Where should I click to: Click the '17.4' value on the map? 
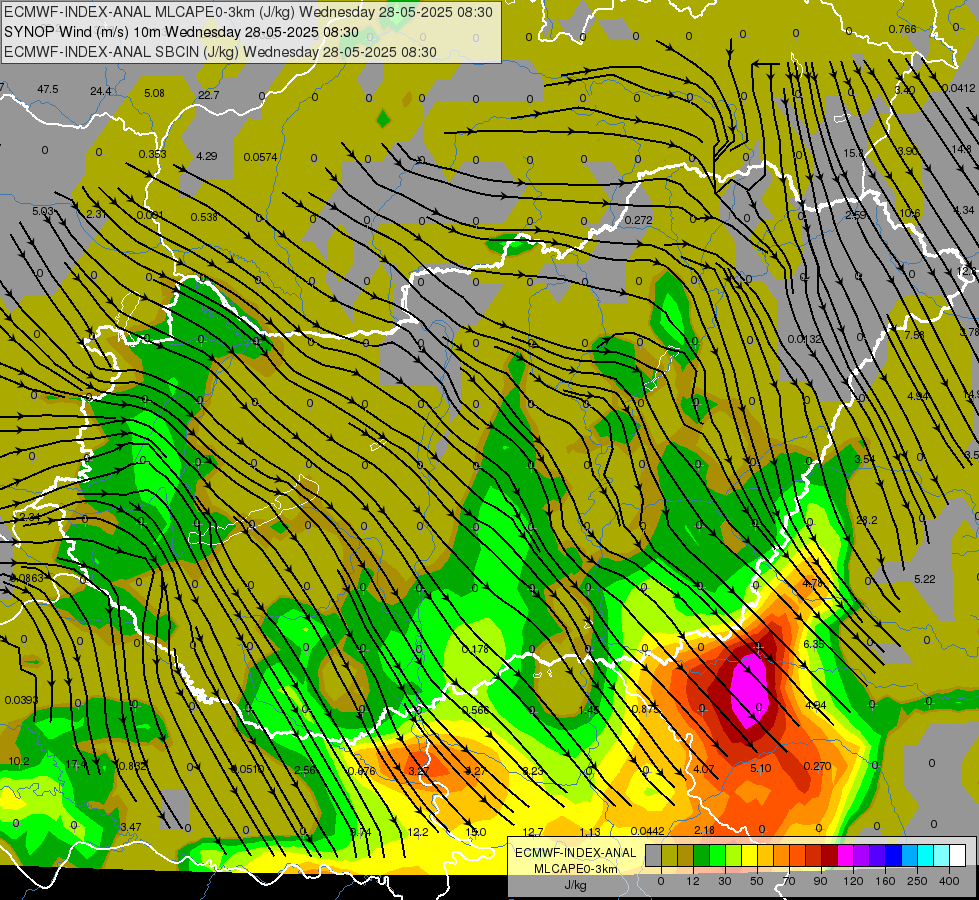tap(76, 764)
